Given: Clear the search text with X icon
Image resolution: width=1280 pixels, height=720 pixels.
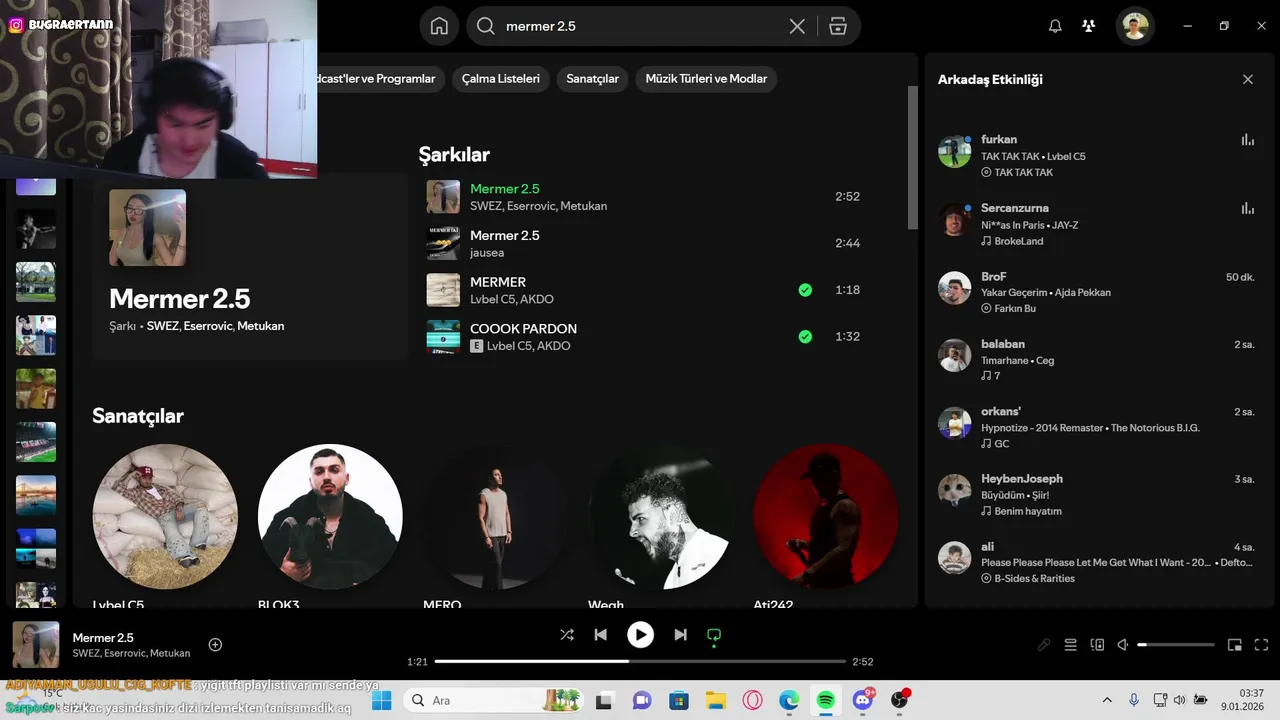Looking at the screenshot, I should [x=797, y=26].
